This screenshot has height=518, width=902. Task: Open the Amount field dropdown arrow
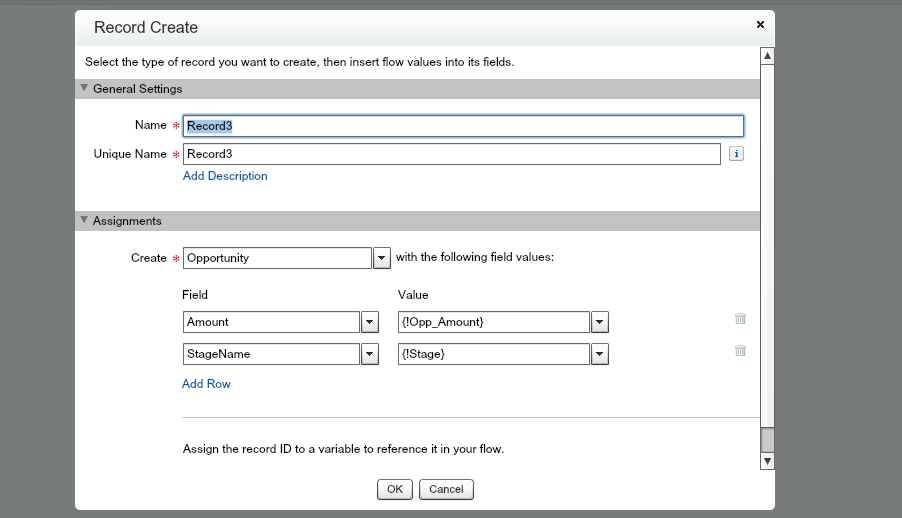[x=369, y=322]
